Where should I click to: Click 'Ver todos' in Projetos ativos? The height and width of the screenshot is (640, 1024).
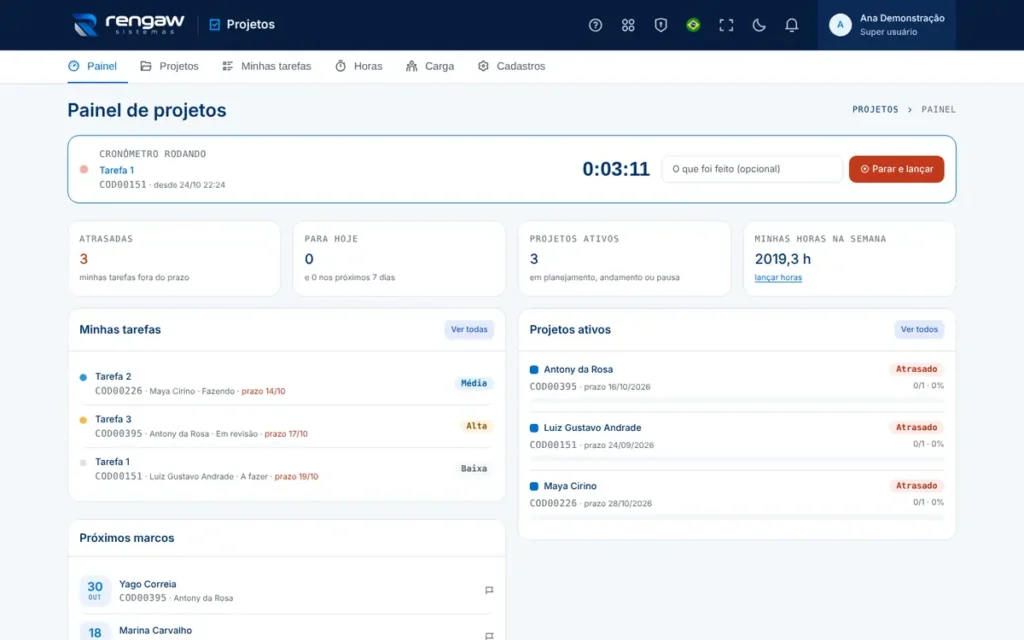(x=919, y=330)
